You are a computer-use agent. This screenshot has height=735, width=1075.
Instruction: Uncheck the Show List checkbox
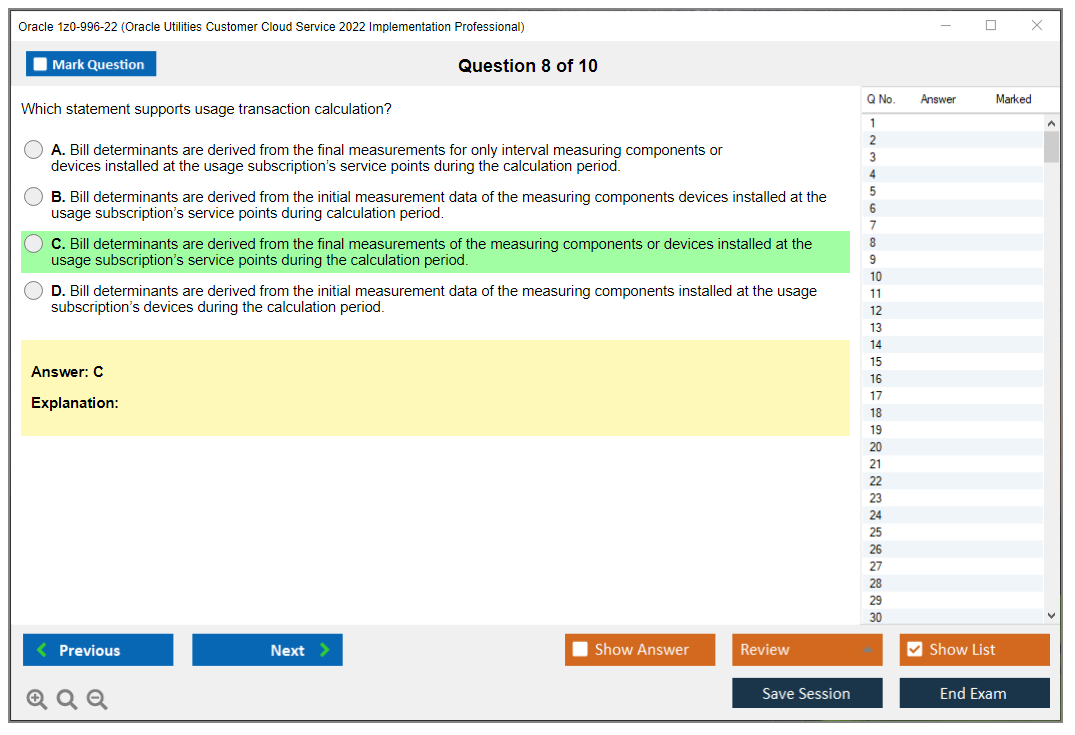[914, 649]
